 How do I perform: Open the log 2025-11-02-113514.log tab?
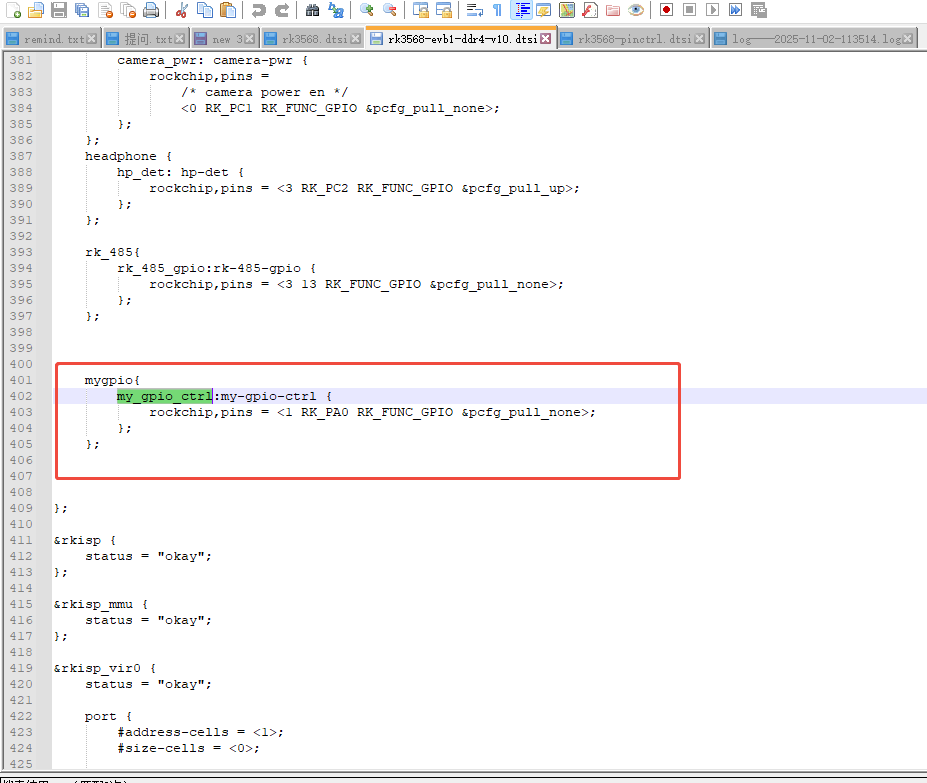[816, 39]
